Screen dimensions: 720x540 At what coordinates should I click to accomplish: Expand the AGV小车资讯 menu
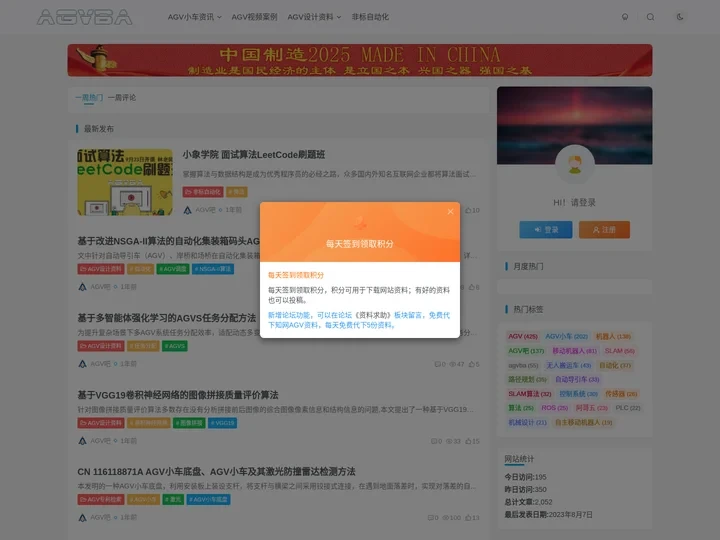click(194, 17)
